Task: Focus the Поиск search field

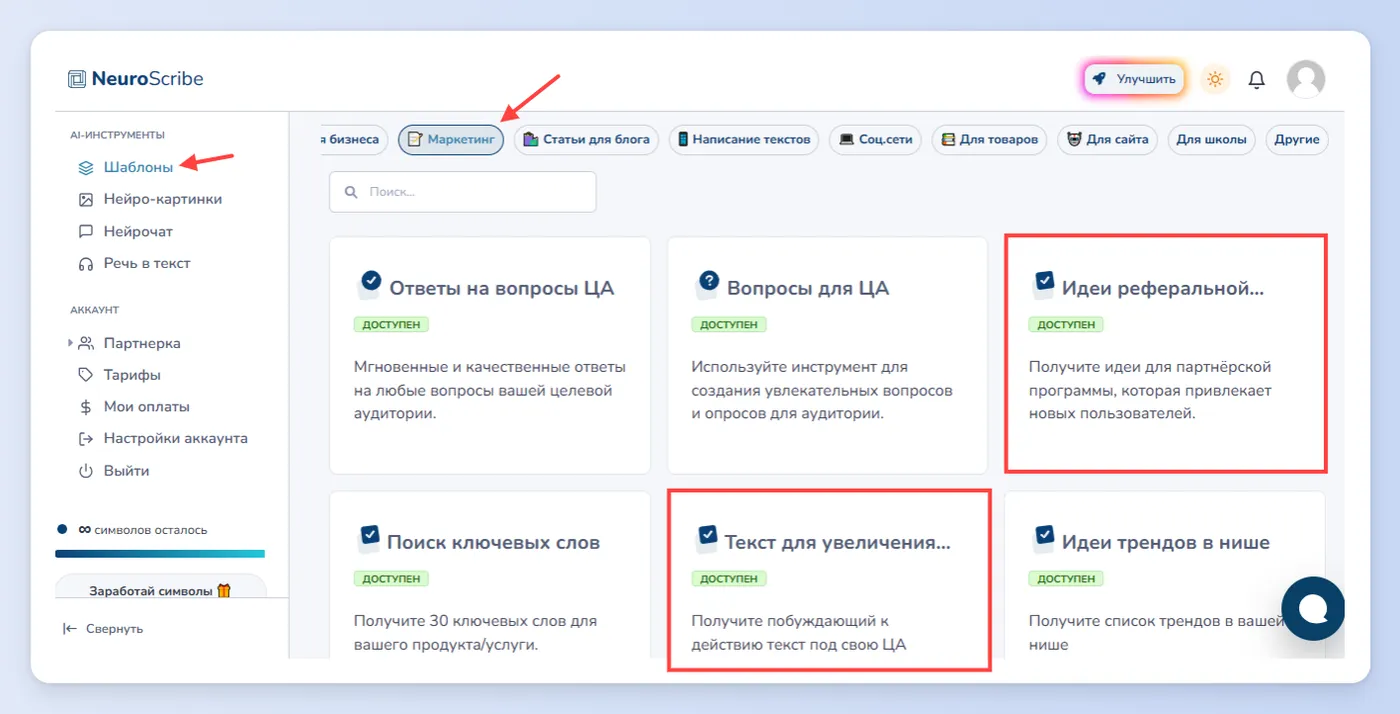Action: 463,191
